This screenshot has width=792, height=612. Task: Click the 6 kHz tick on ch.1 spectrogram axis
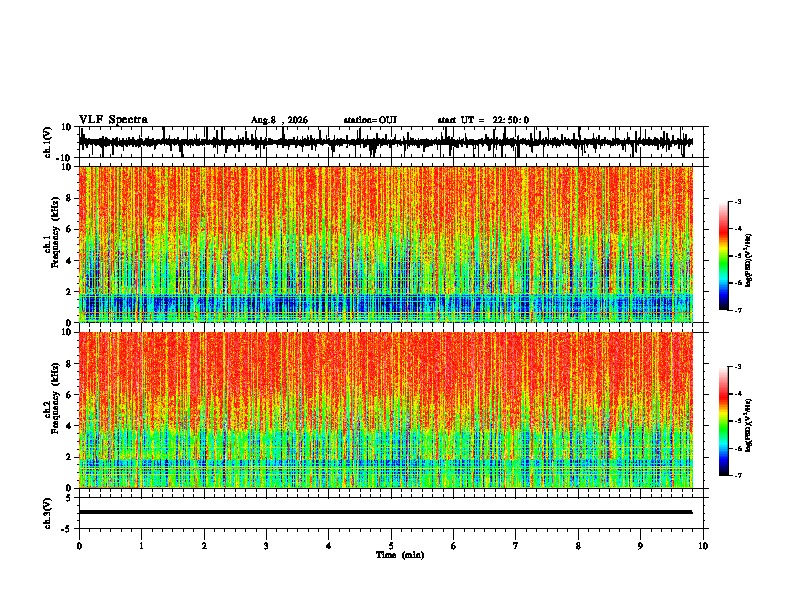pyautogui.click(x=69, y=229)
